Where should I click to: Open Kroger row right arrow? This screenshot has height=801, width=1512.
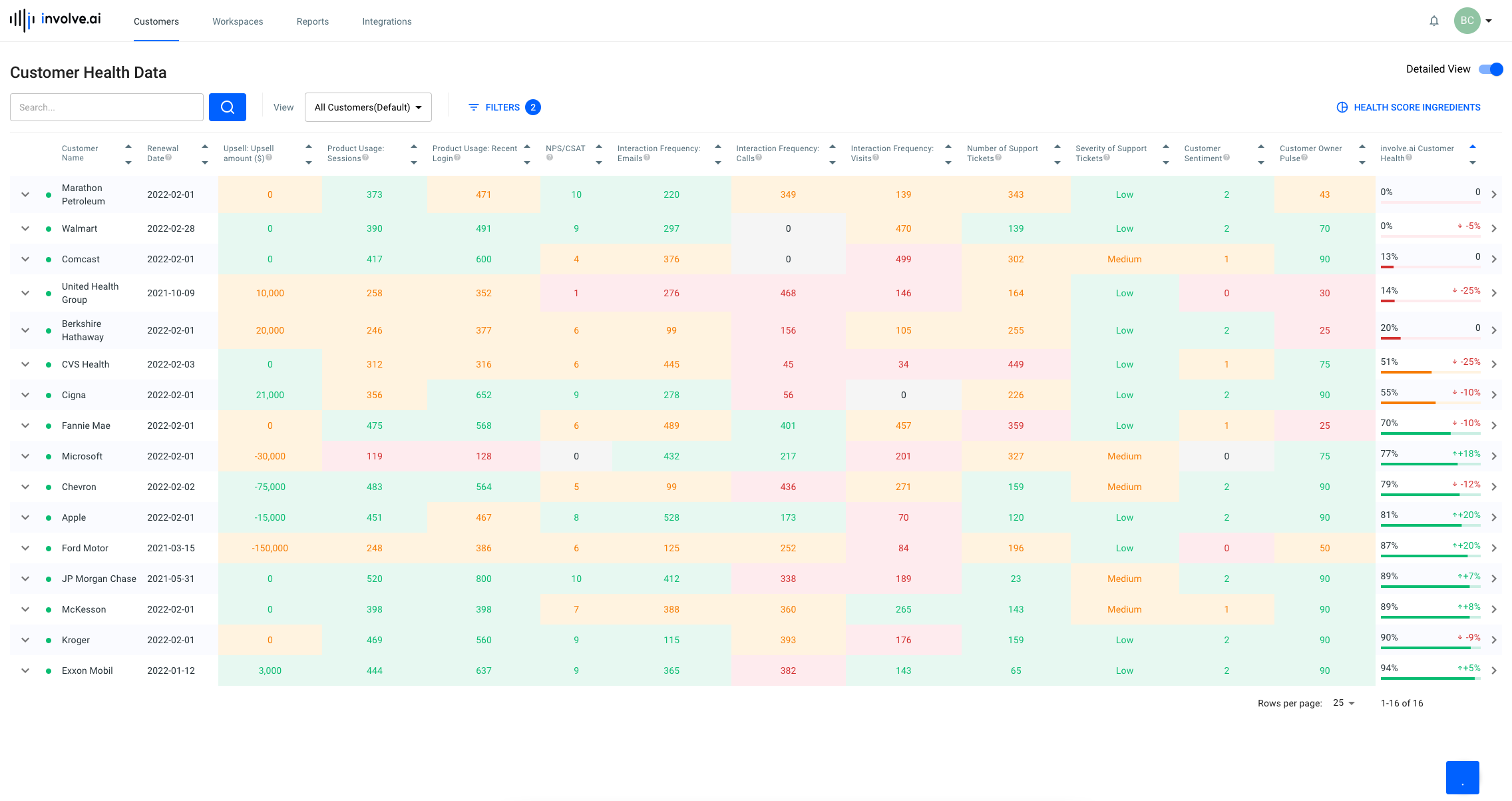[x=1494, y=640]
